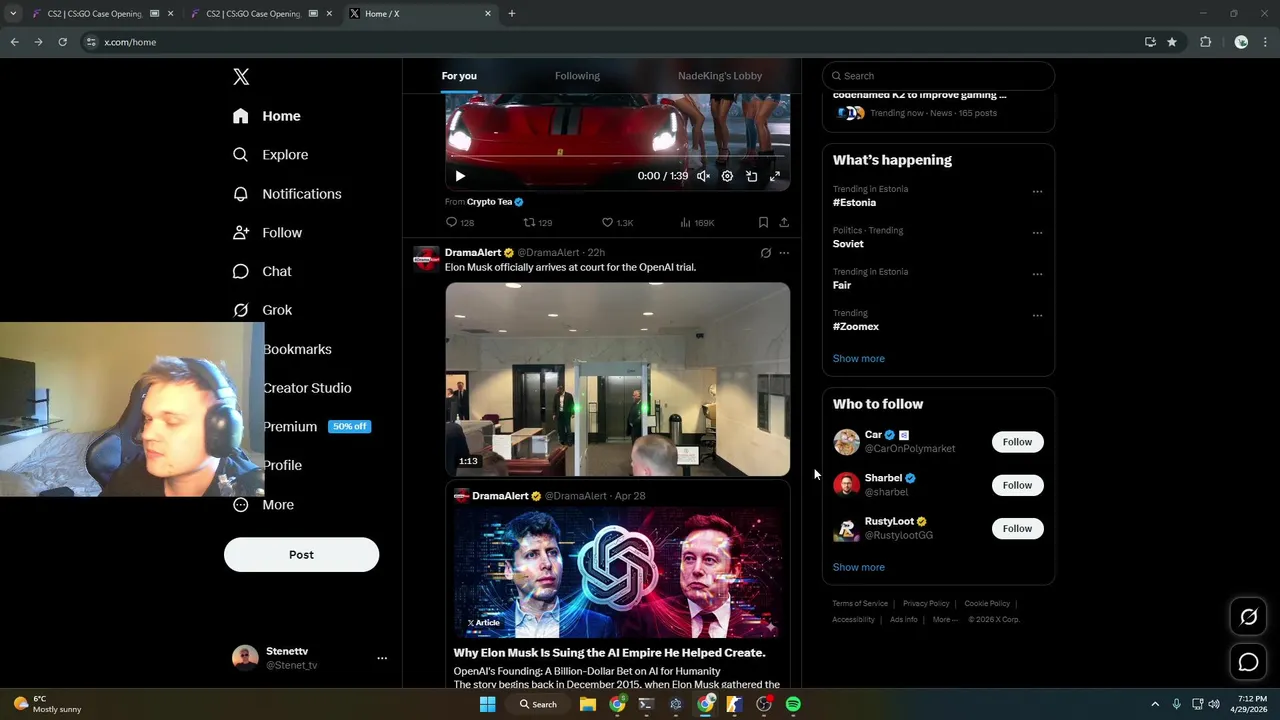Open DramaAlert profile avatar
The image size is (1280, 720).
pyautogui.click(x=427, y=259)
